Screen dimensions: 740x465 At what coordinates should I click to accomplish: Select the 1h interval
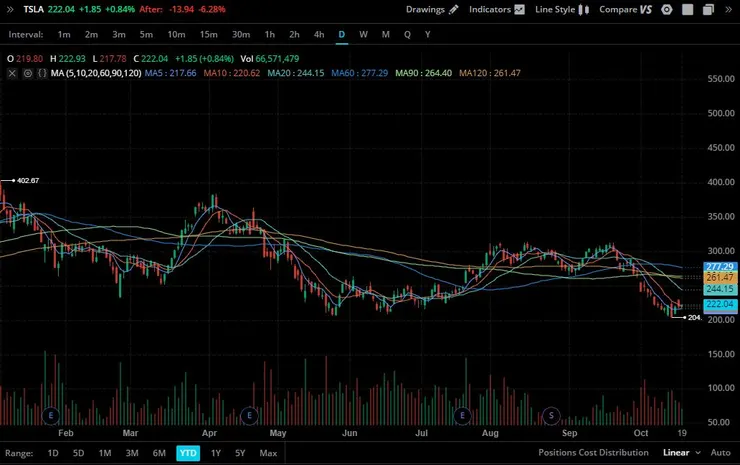pyautogui.click(x=269, y=34)
